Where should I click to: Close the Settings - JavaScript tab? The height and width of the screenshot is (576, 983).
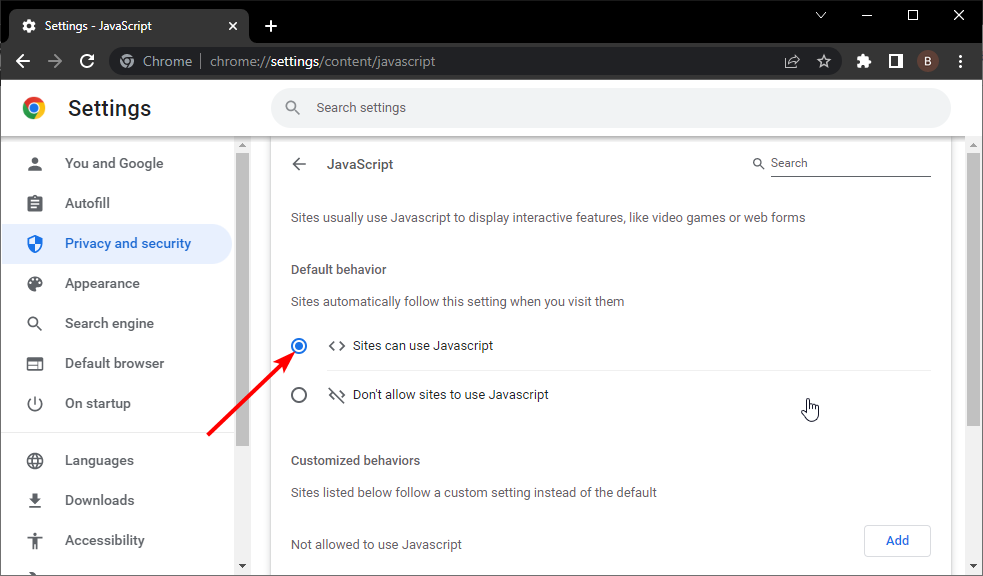[233, 26]
